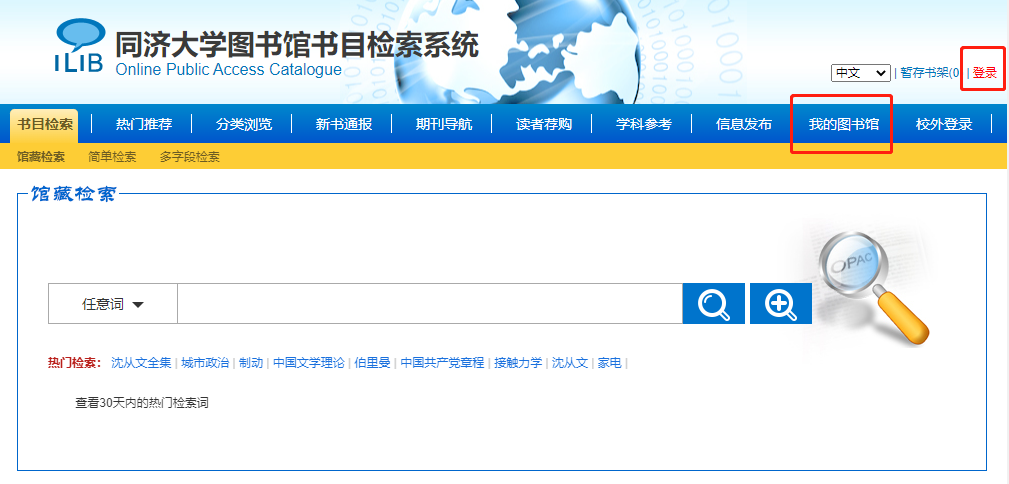The image size is (1009, 484).
Task: Open the 分类浏览 menu
Action: (244, 124)
